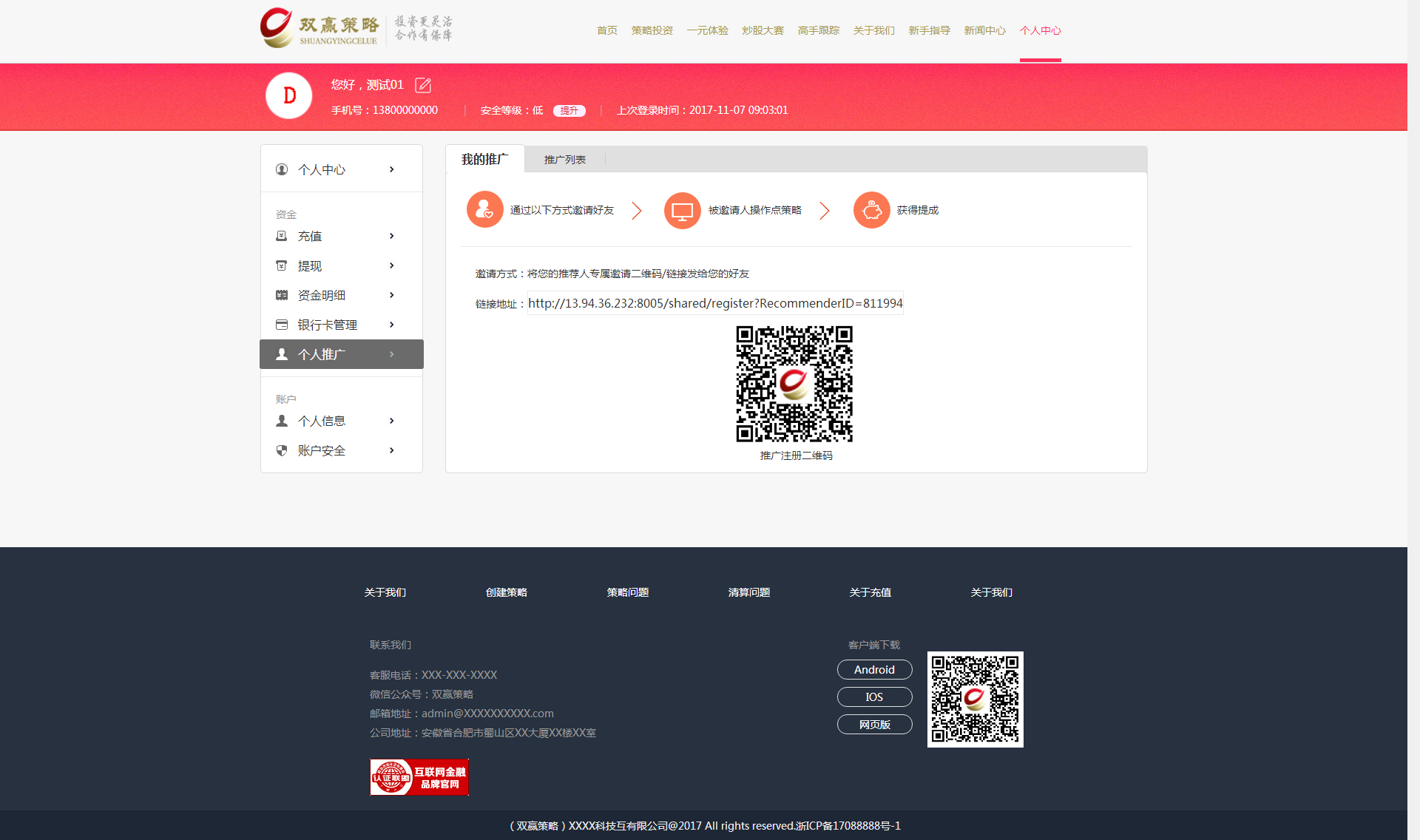Open the 策略投资 nav item
Viewport: 1420px width, 840px height.
(x=652, y=30)
